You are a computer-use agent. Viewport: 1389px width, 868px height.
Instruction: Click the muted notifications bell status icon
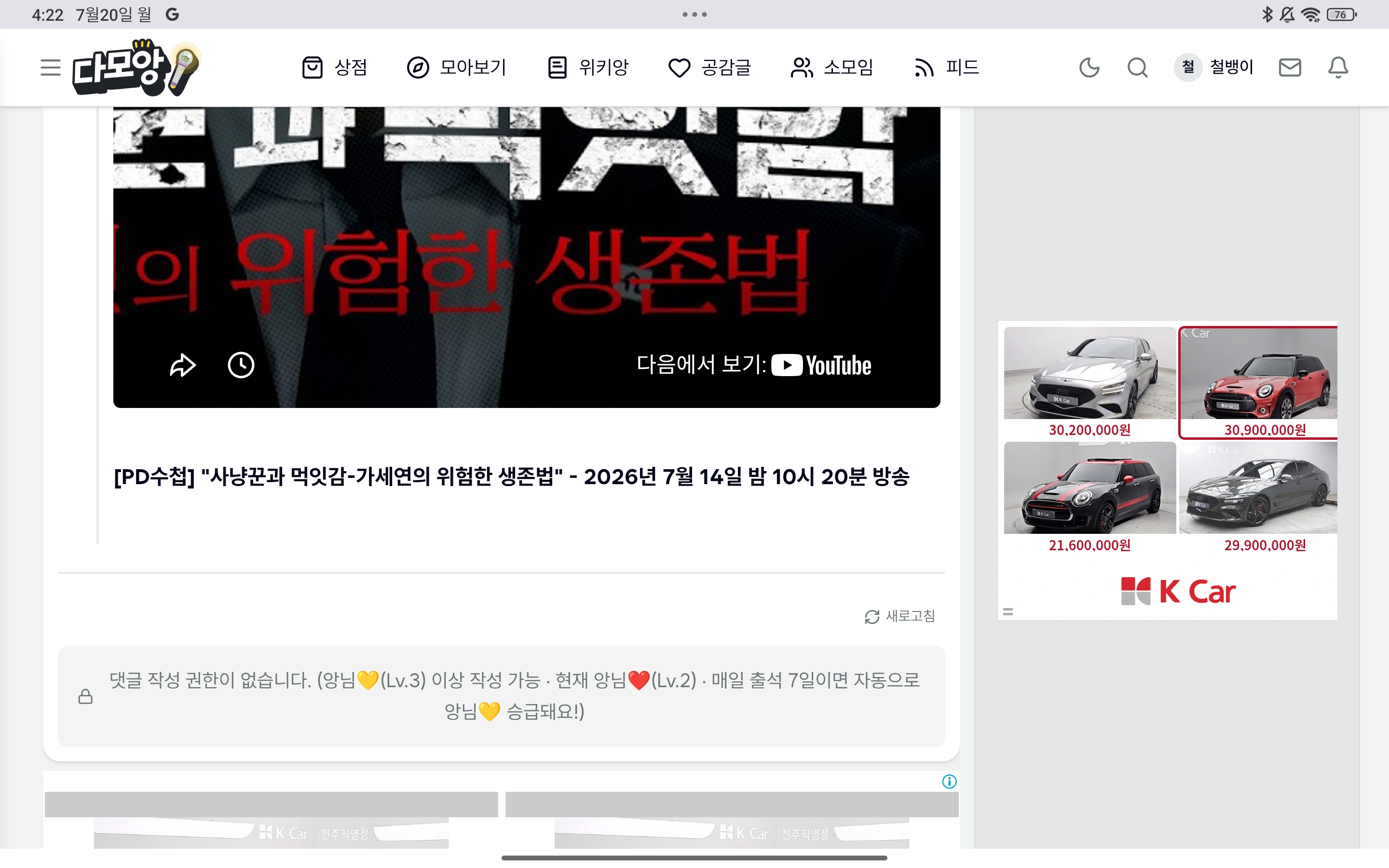(x=1287, y=14)
